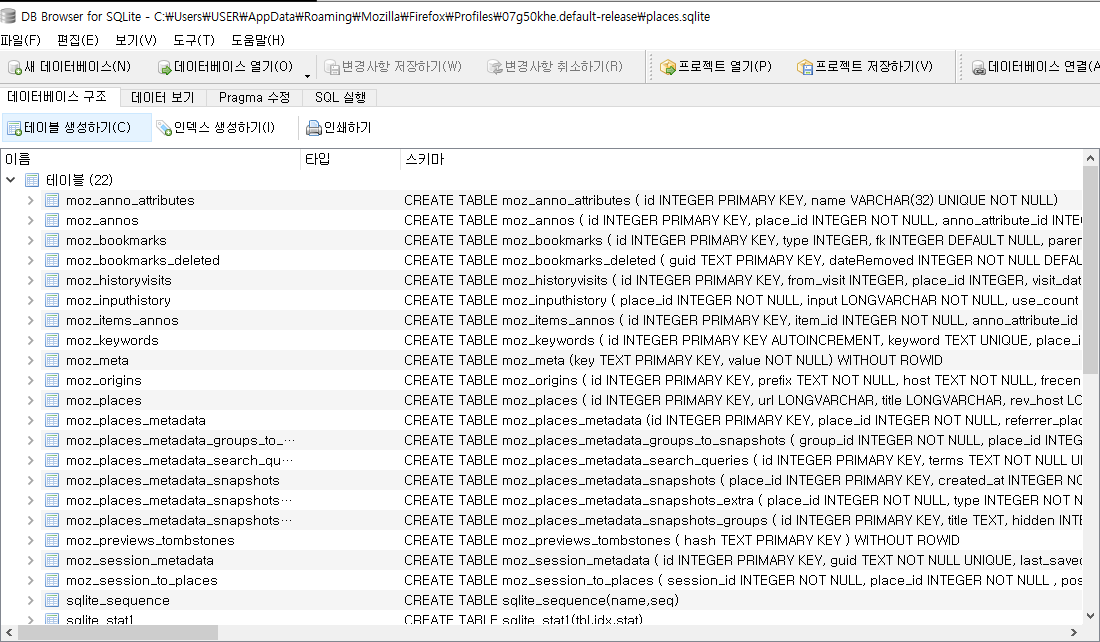
Task: Expand the moz_bookmarks table node
Action: click(x=30, y=241)
